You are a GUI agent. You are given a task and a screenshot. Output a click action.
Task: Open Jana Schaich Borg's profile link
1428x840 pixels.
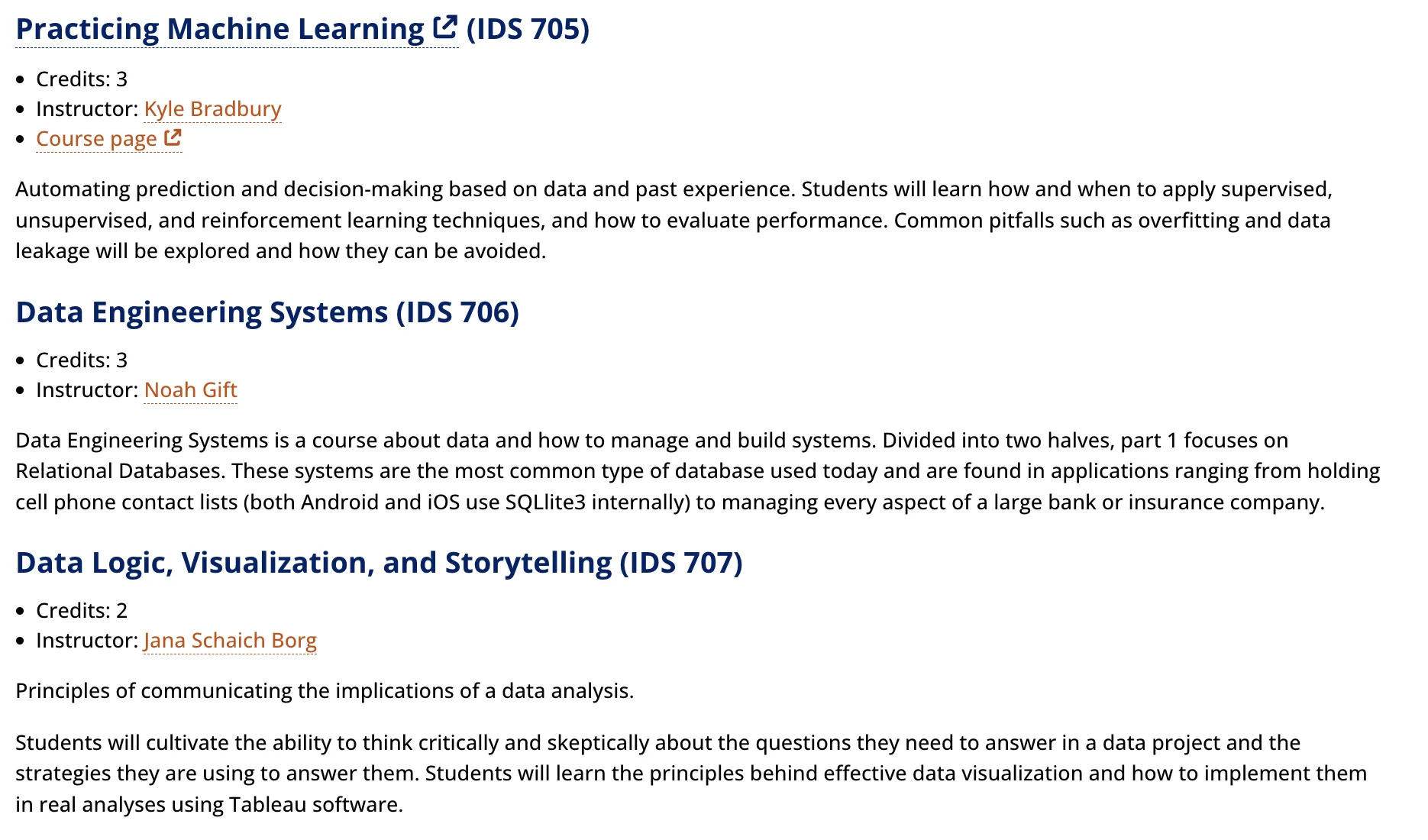[230, 641]
